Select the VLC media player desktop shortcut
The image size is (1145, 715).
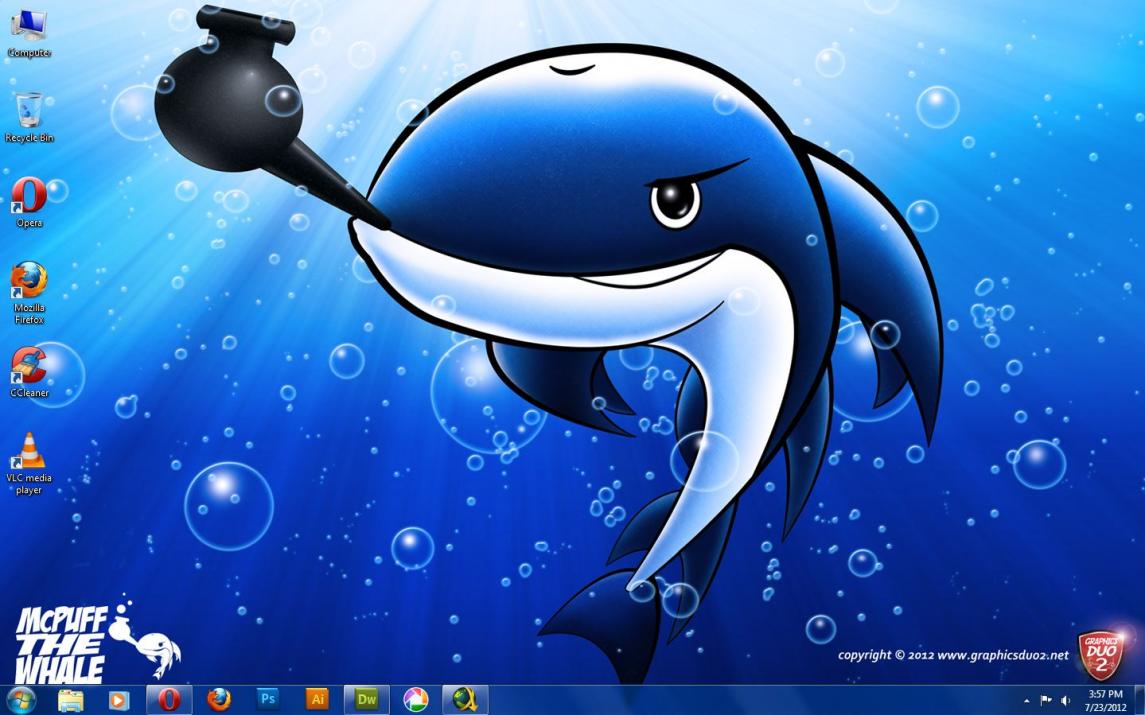click(29, 463)
